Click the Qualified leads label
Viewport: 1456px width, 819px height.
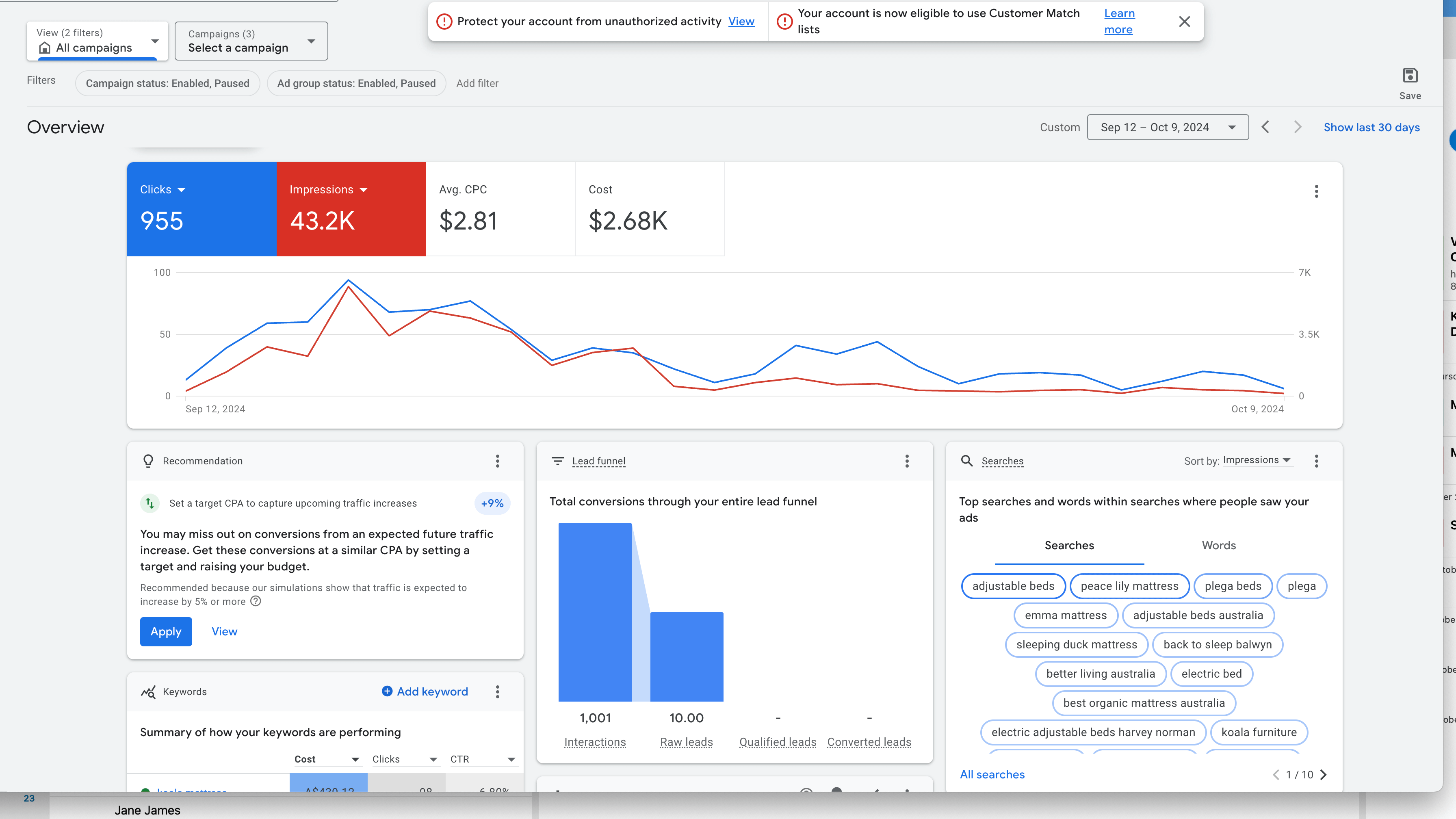coord(778,742)
